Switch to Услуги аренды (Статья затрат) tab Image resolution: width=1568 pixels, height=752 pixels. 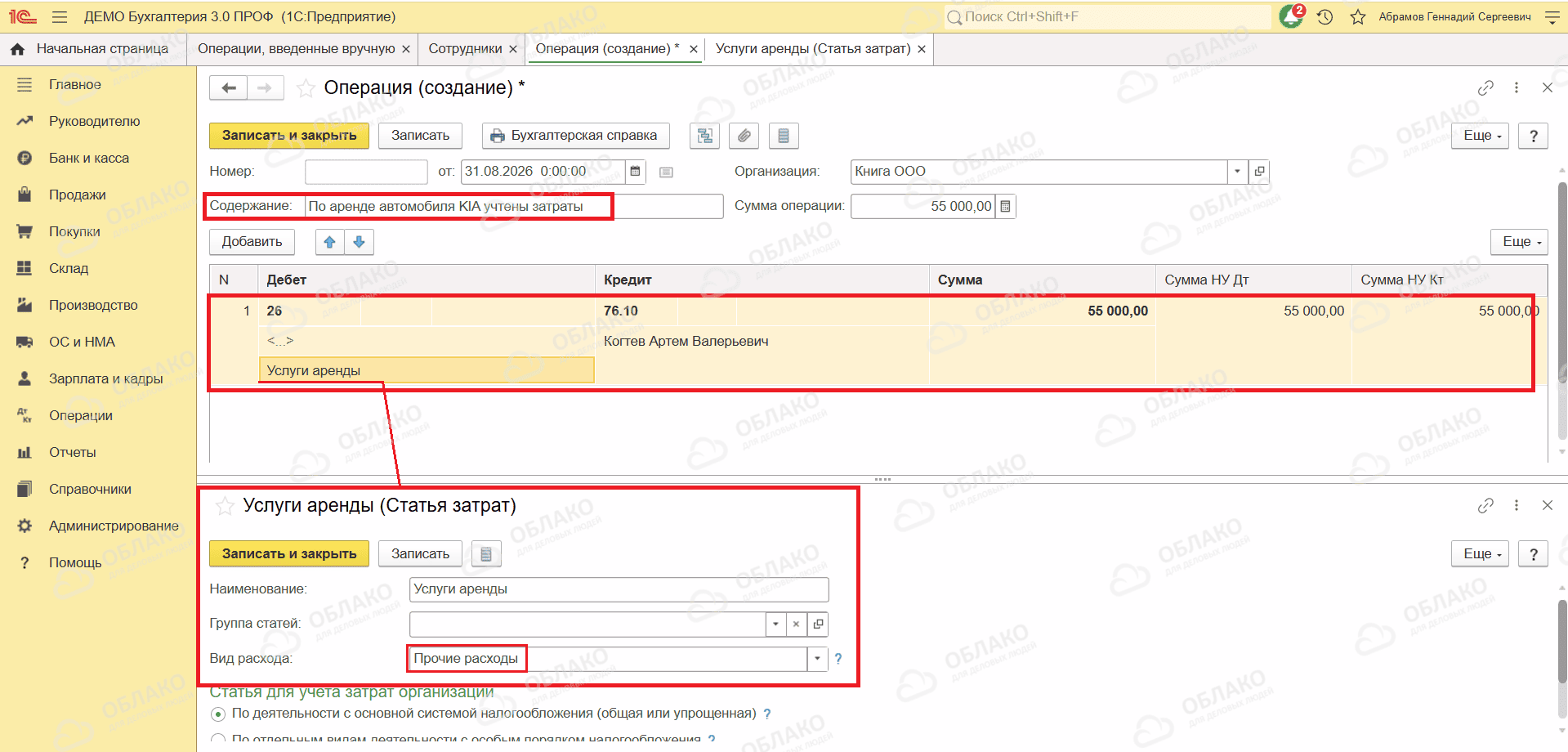coord(813,49)
